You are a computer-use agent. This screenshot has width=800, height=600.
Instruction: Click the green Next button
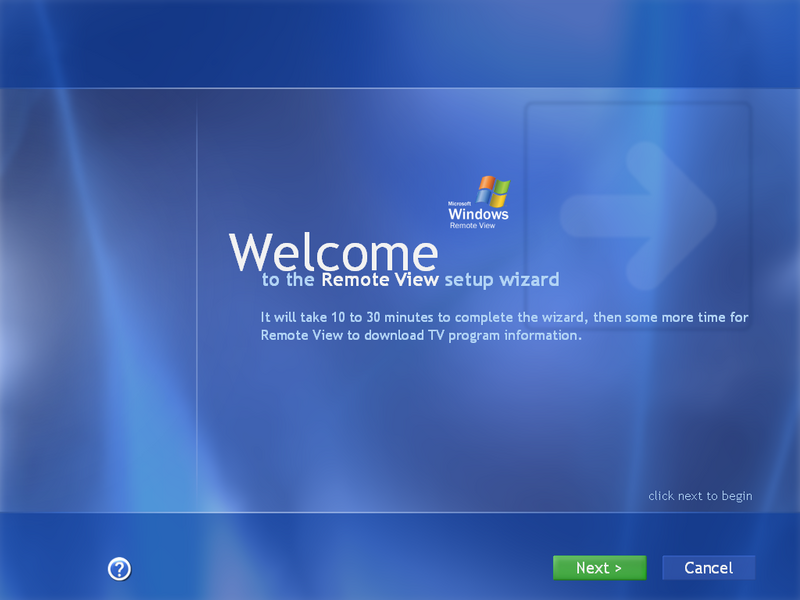click(599, 568)
